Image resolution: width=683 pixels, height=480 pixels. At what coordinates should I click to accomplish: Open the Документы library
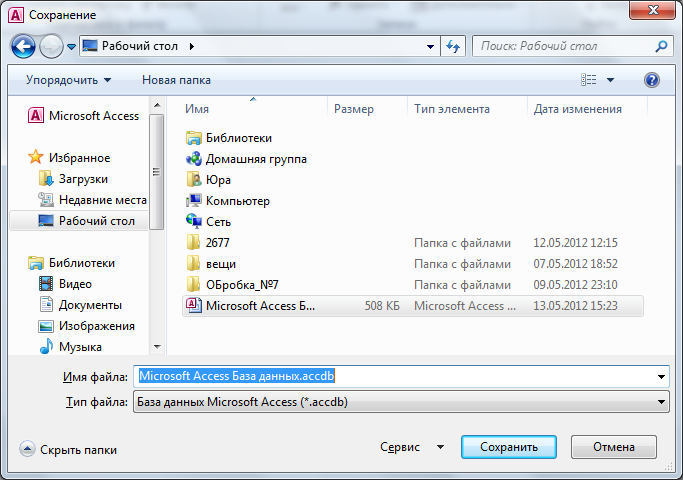coord(81,305)
